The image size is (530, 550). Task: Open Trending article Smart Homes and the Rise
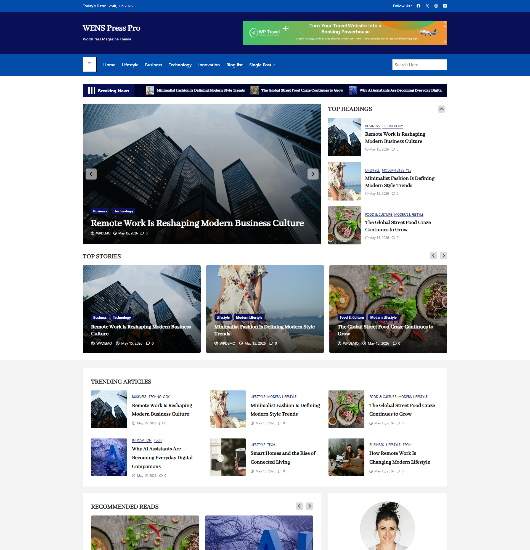[283, 457]
